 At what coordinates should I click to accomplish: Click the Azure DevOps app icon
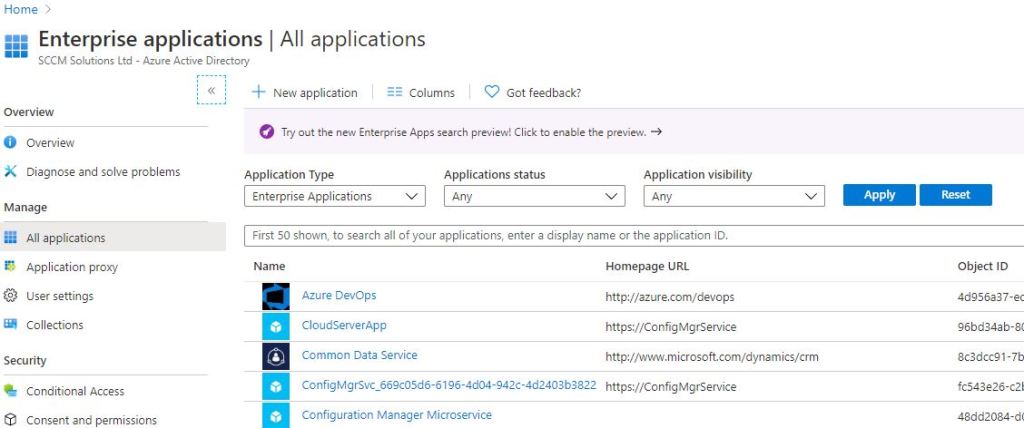click(x=275, y=297)
